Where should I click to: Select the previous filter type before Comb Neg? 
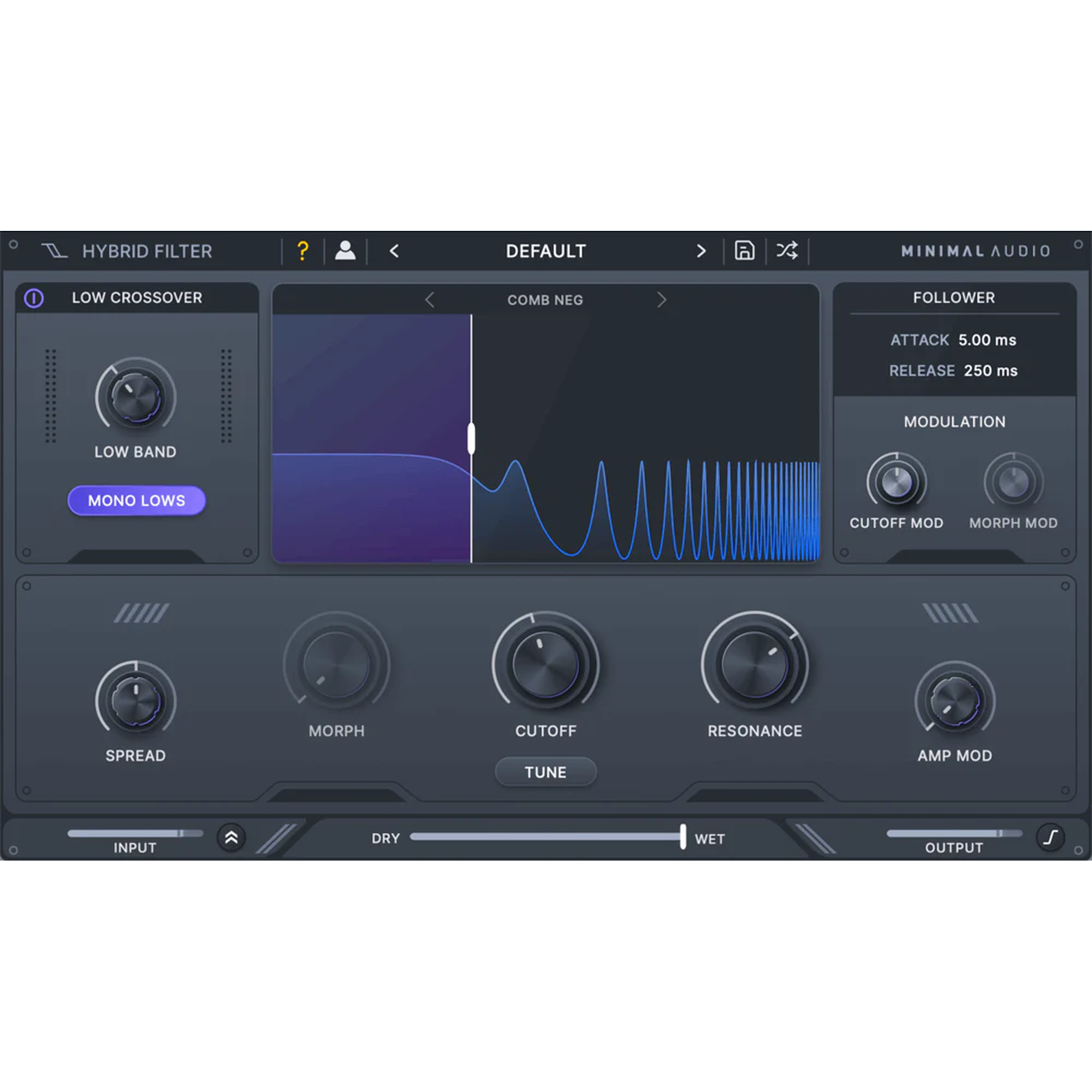430,300
